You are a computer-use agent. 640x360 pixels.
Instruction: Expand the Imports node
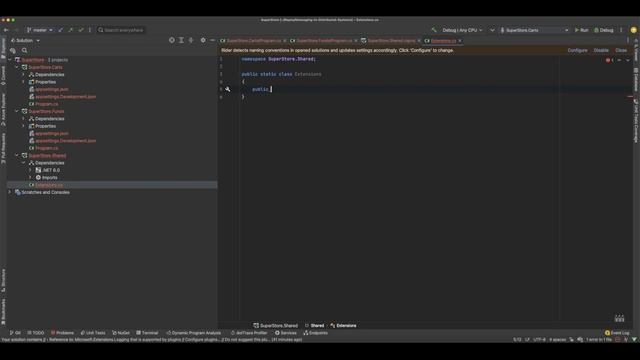[x=30, y=178]
